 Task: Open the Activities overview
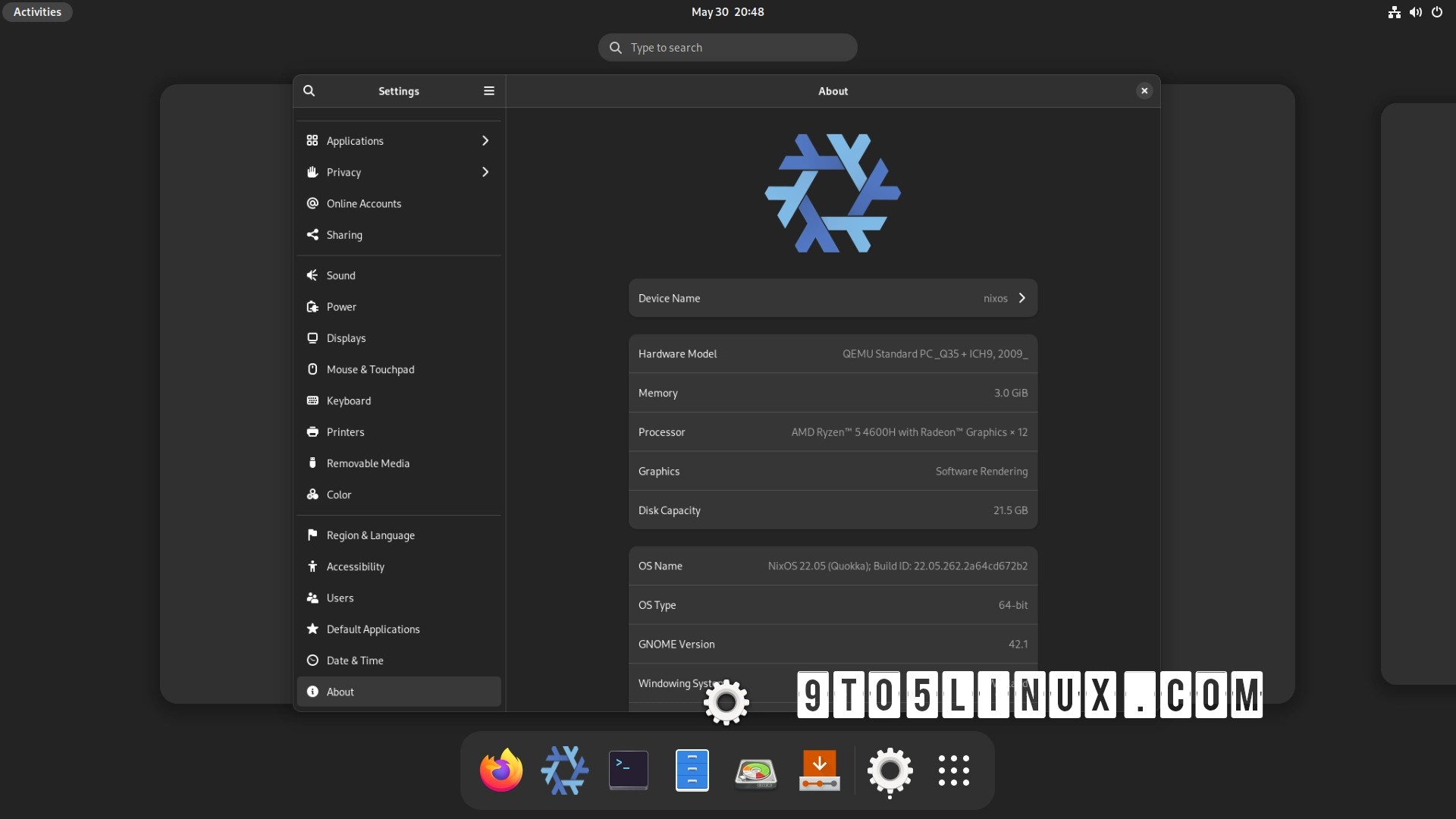(36, 11)
